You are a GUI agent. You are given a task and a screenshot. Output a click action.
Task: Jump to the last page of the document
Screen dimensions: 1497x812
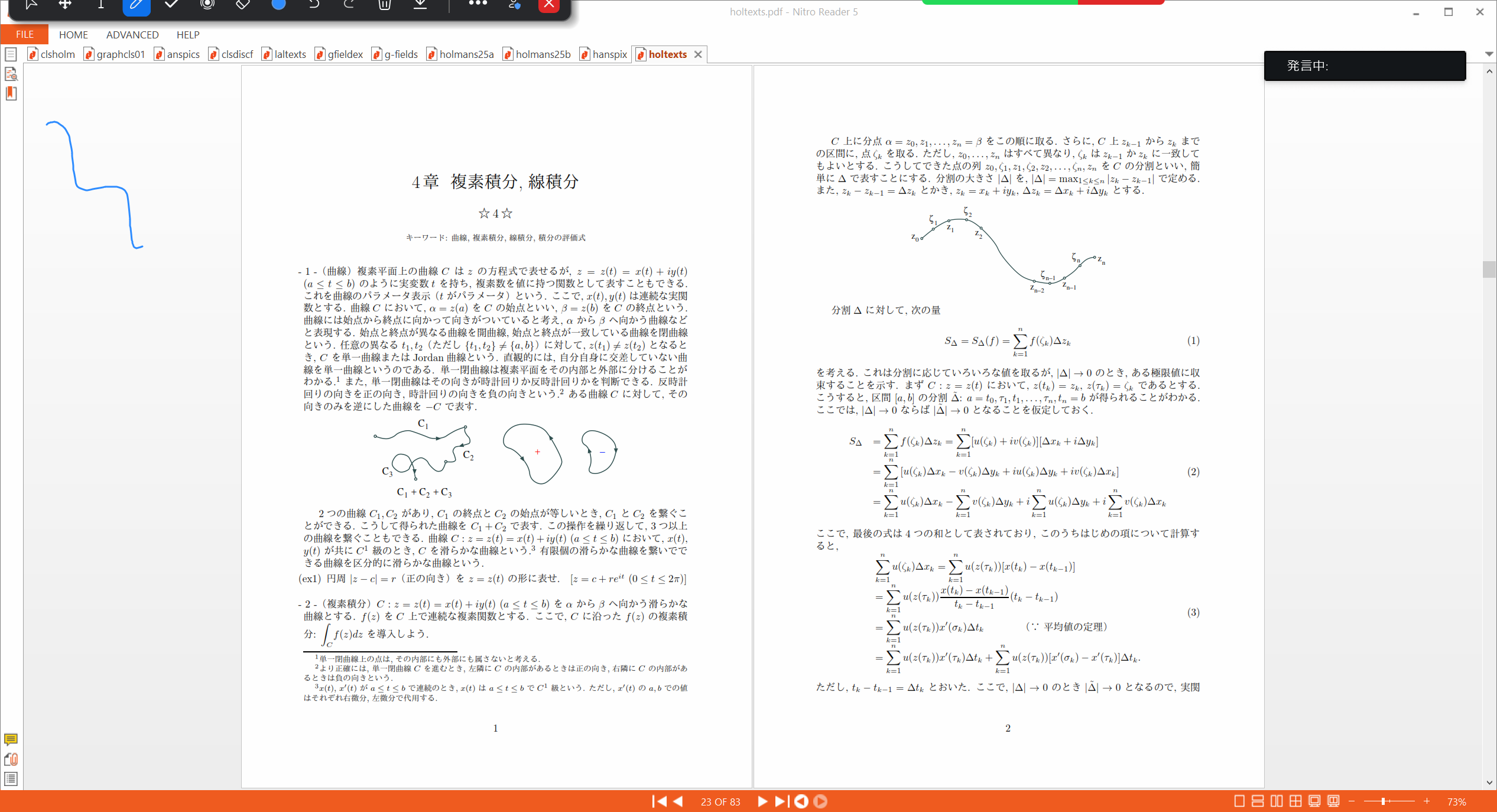[x=780, y=801]
